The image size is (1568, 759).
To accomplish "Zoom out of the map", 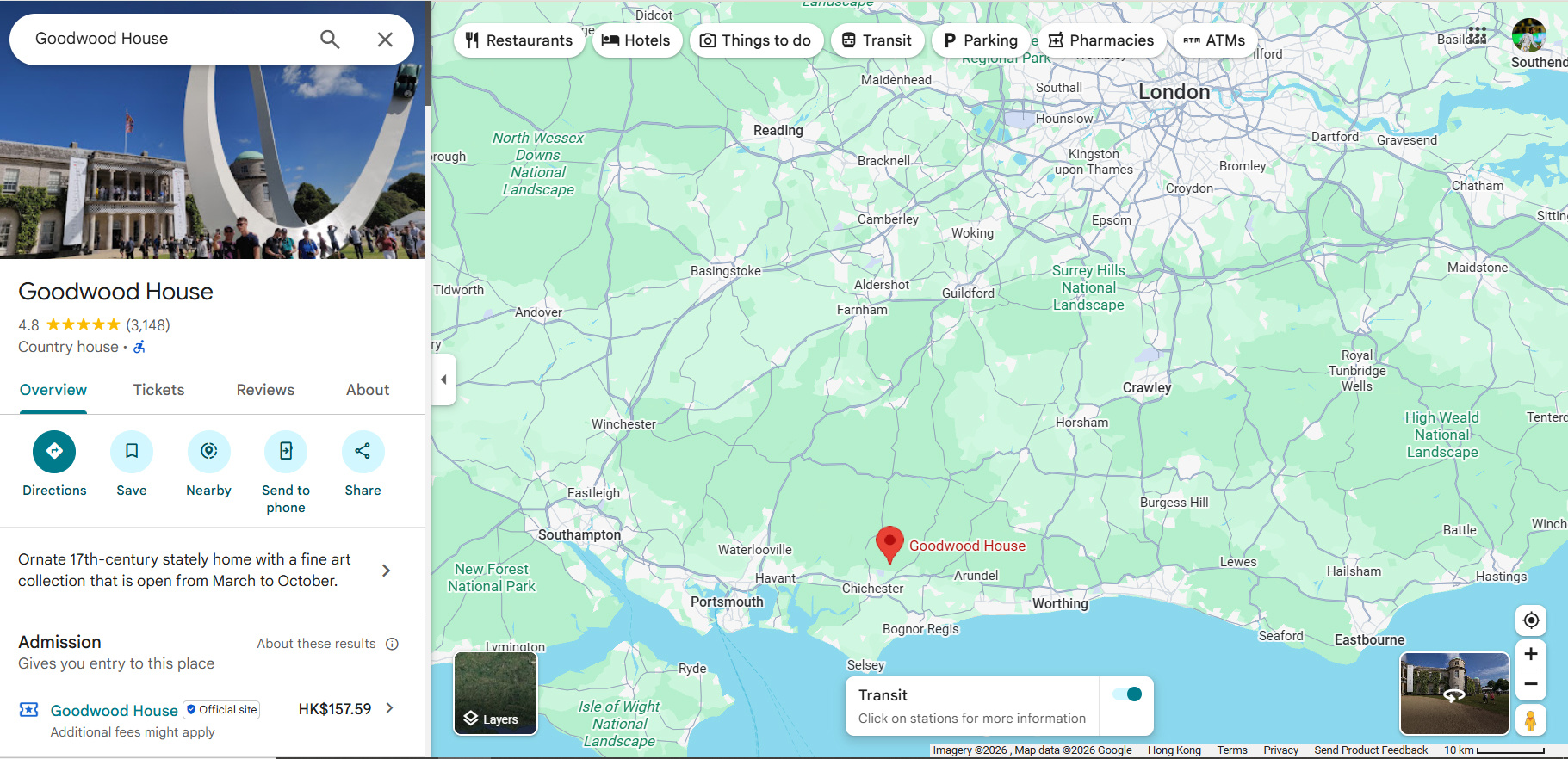I will pyautogui.click(x=1531, y=684).
